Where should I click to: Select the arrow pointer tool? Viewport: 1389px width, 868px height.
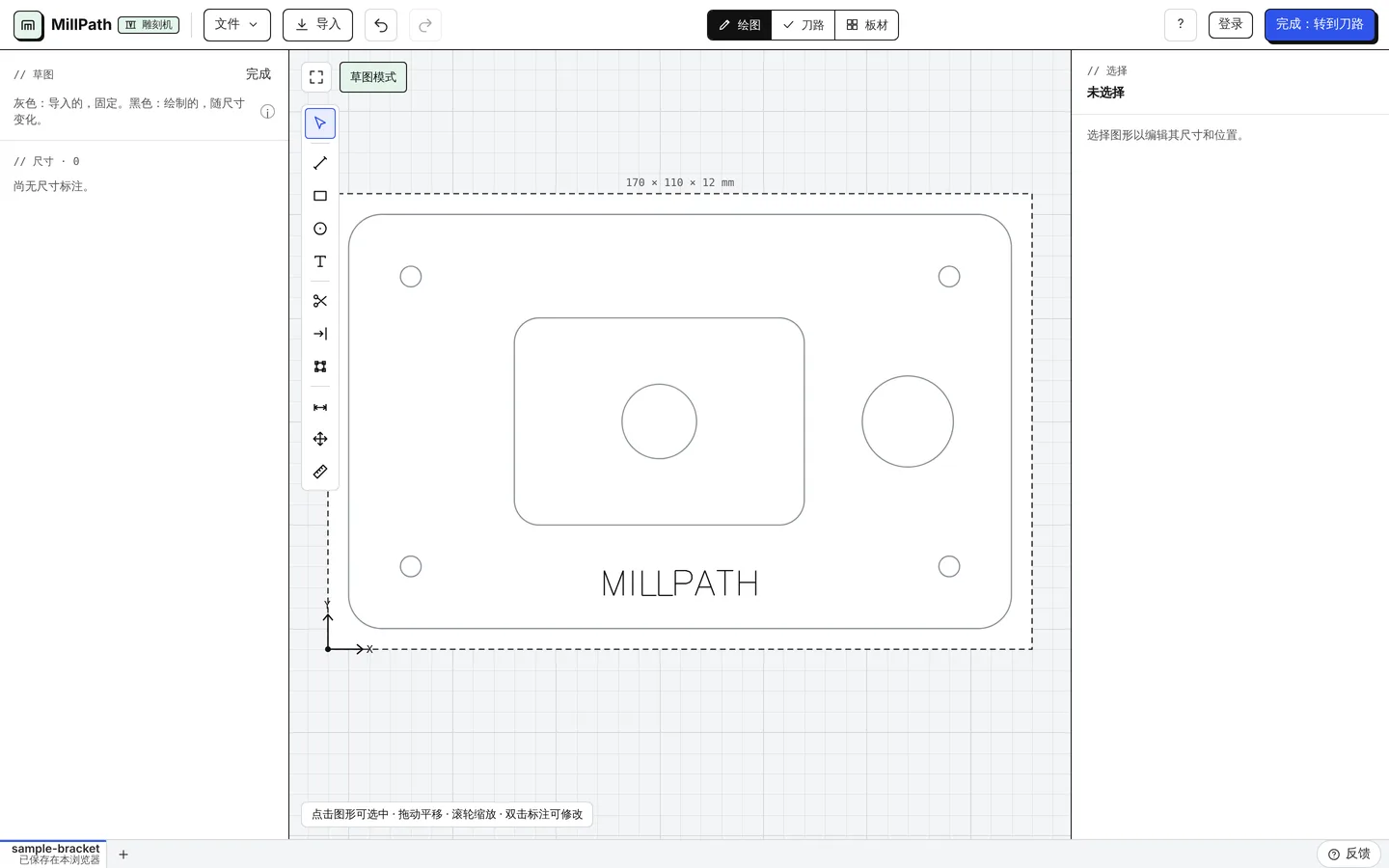320,123
